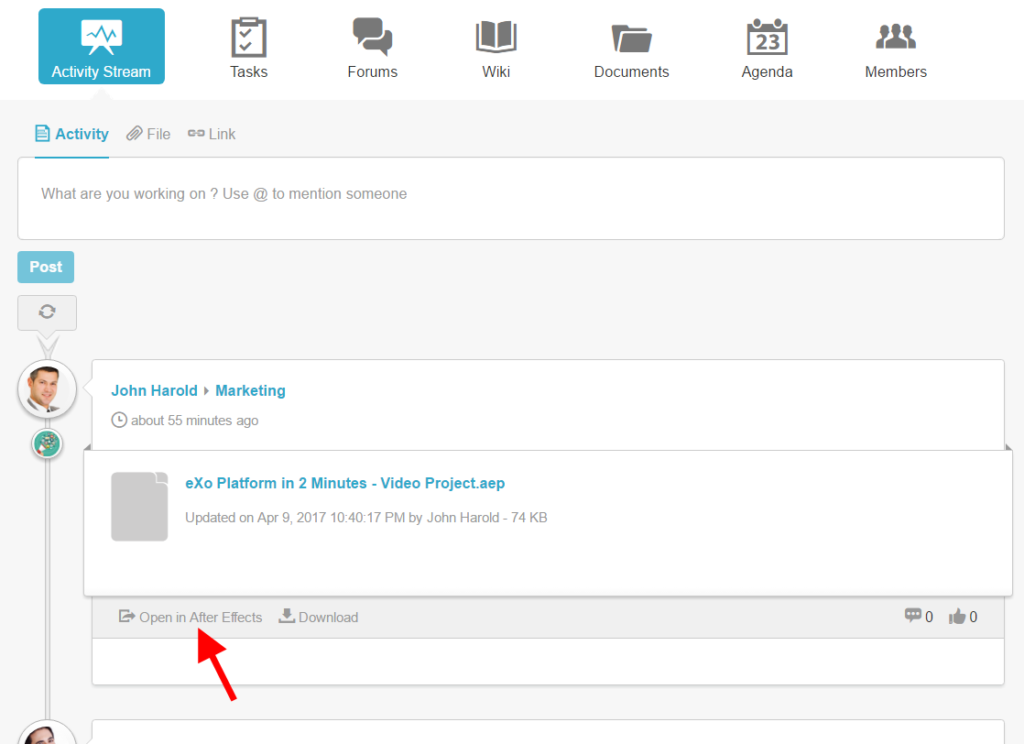
Task: View the Members section
Action: coord(895,49)
